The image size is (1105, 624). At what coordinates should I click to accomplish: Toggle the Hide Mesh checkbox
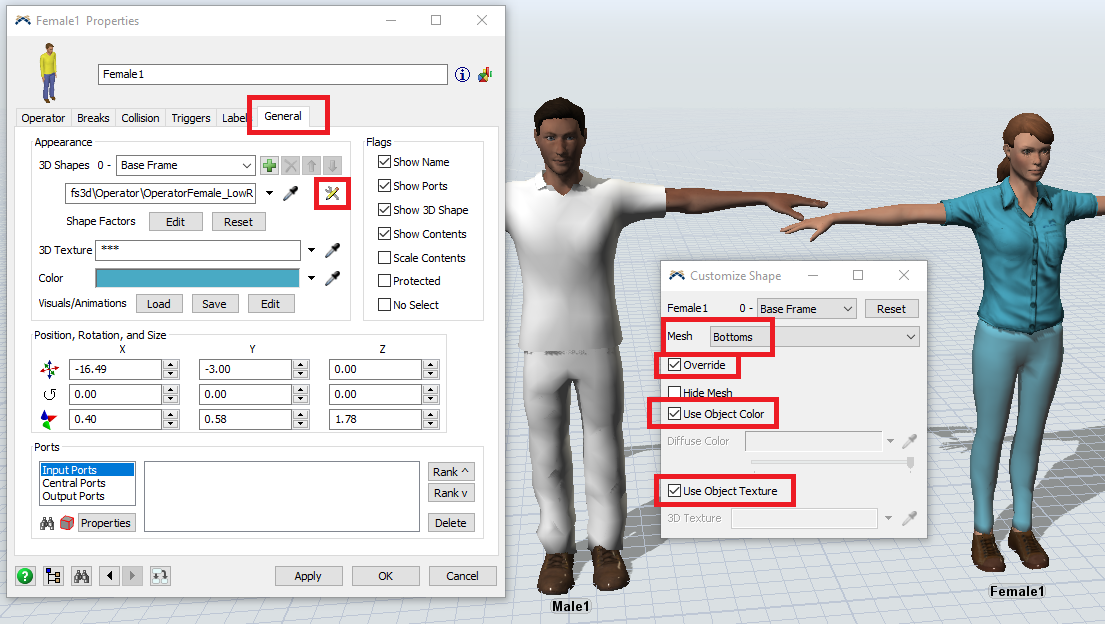[674, 393]
